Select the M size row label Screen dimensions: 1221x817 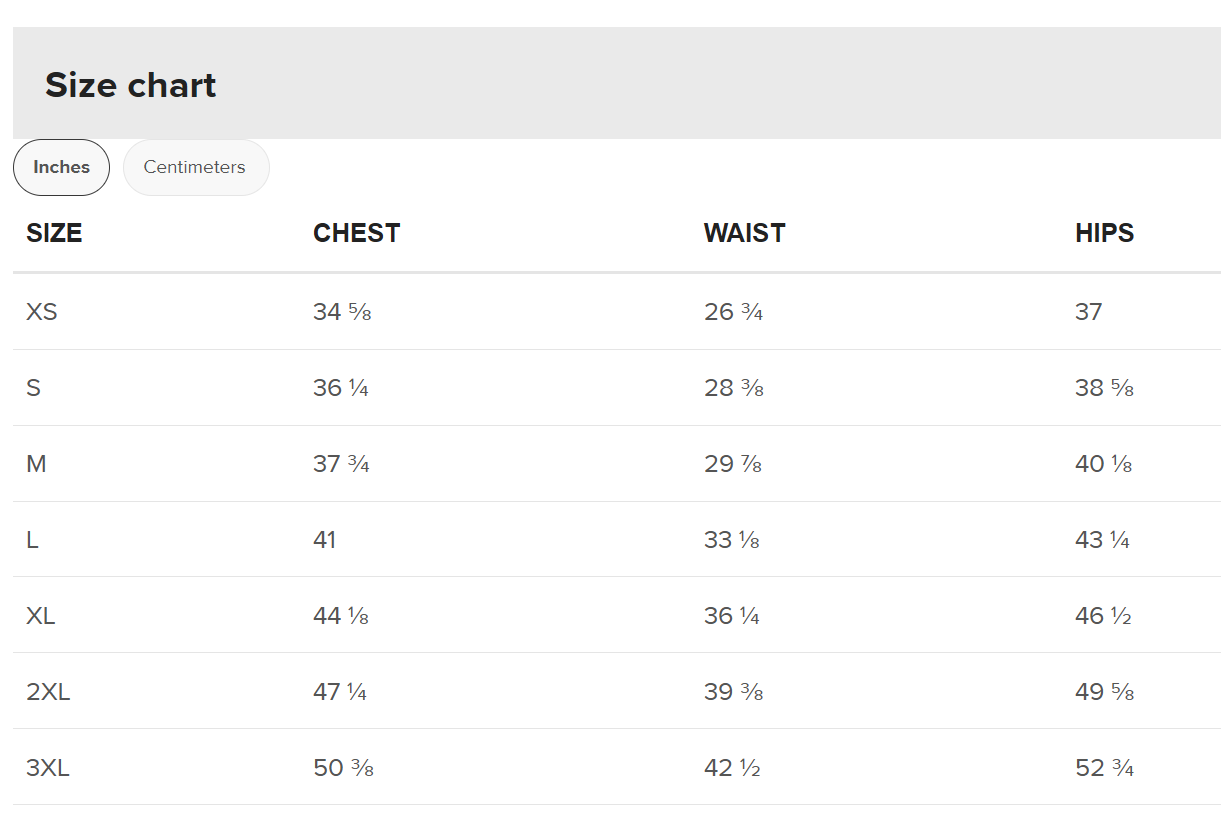click(36, 464)
